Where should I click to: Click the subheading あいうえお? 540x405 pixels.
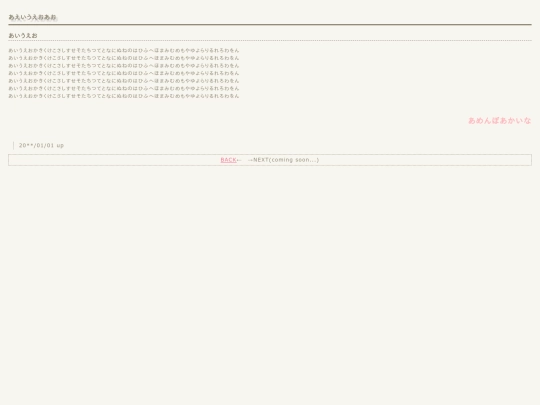tap(23, 35)
